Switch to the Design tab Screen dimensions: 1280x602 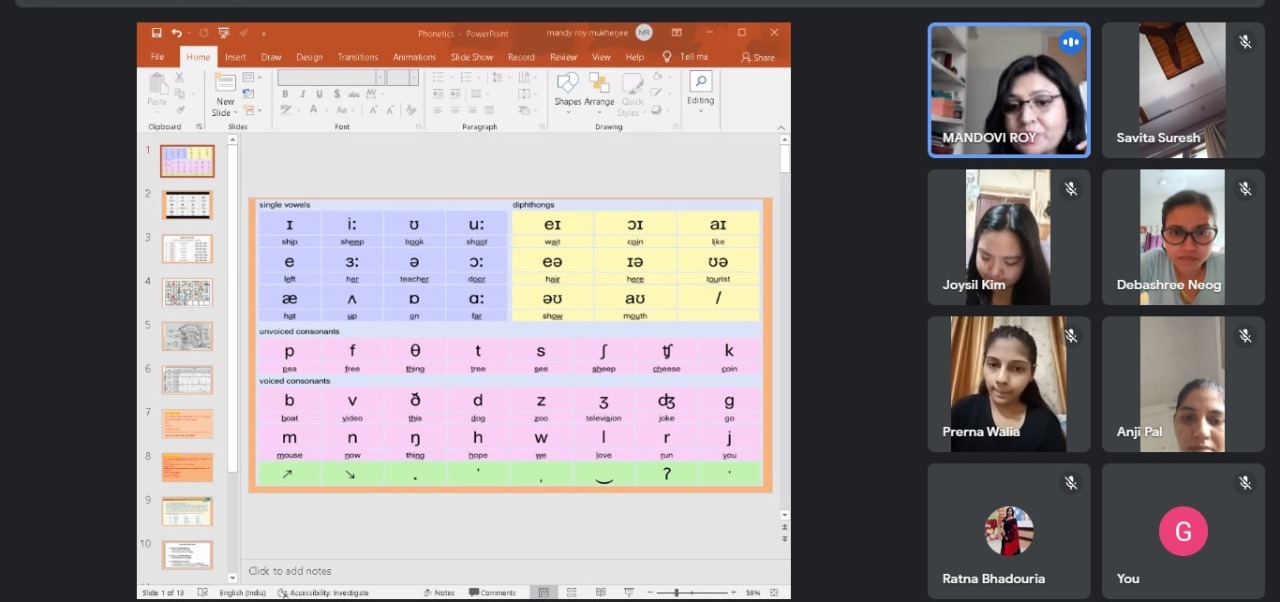[309, 57]
